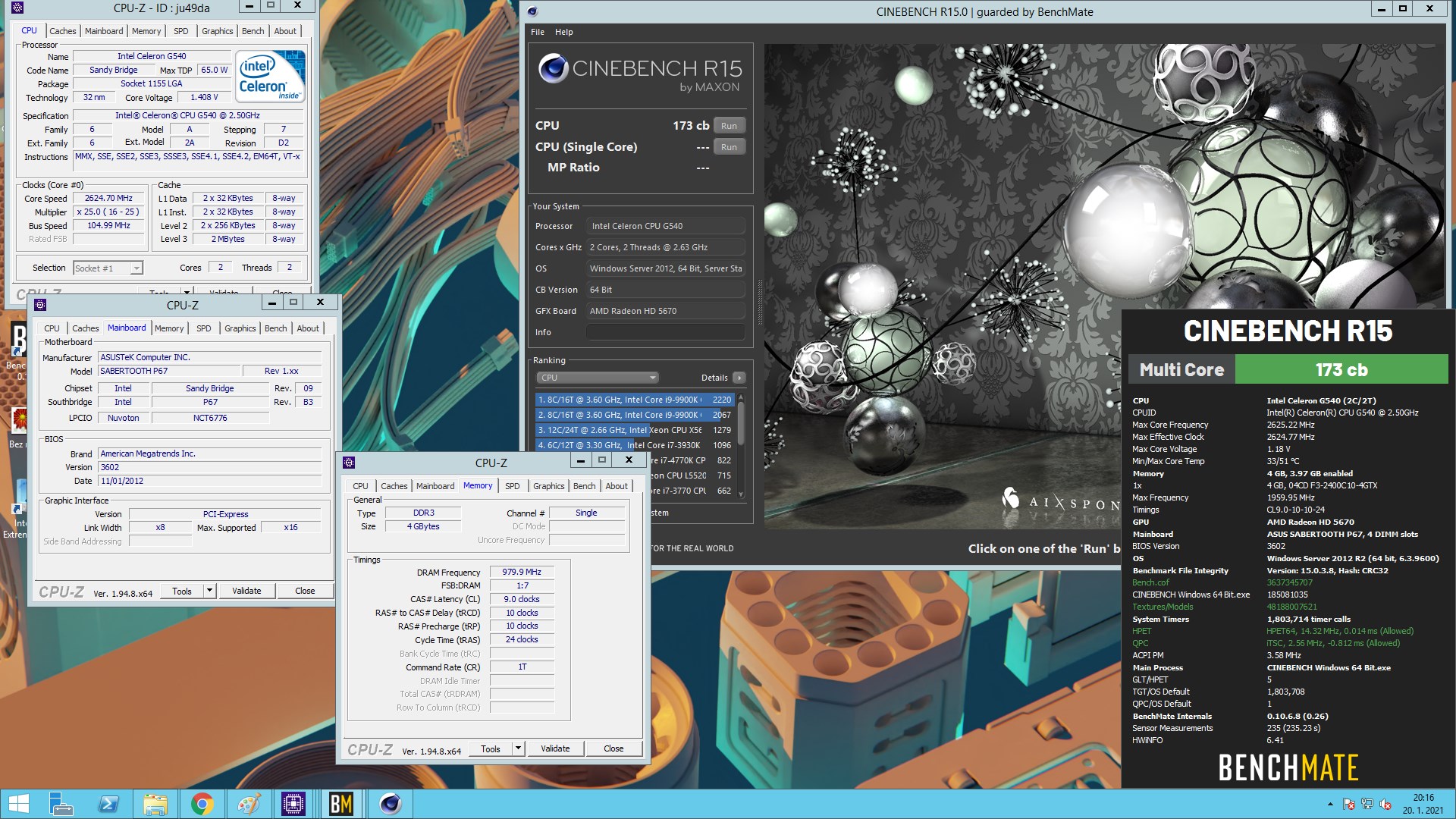Switch to Caches tab in top CPU-Z window
This screenshot has height=819, width=1456.
(x=62, y=31)
